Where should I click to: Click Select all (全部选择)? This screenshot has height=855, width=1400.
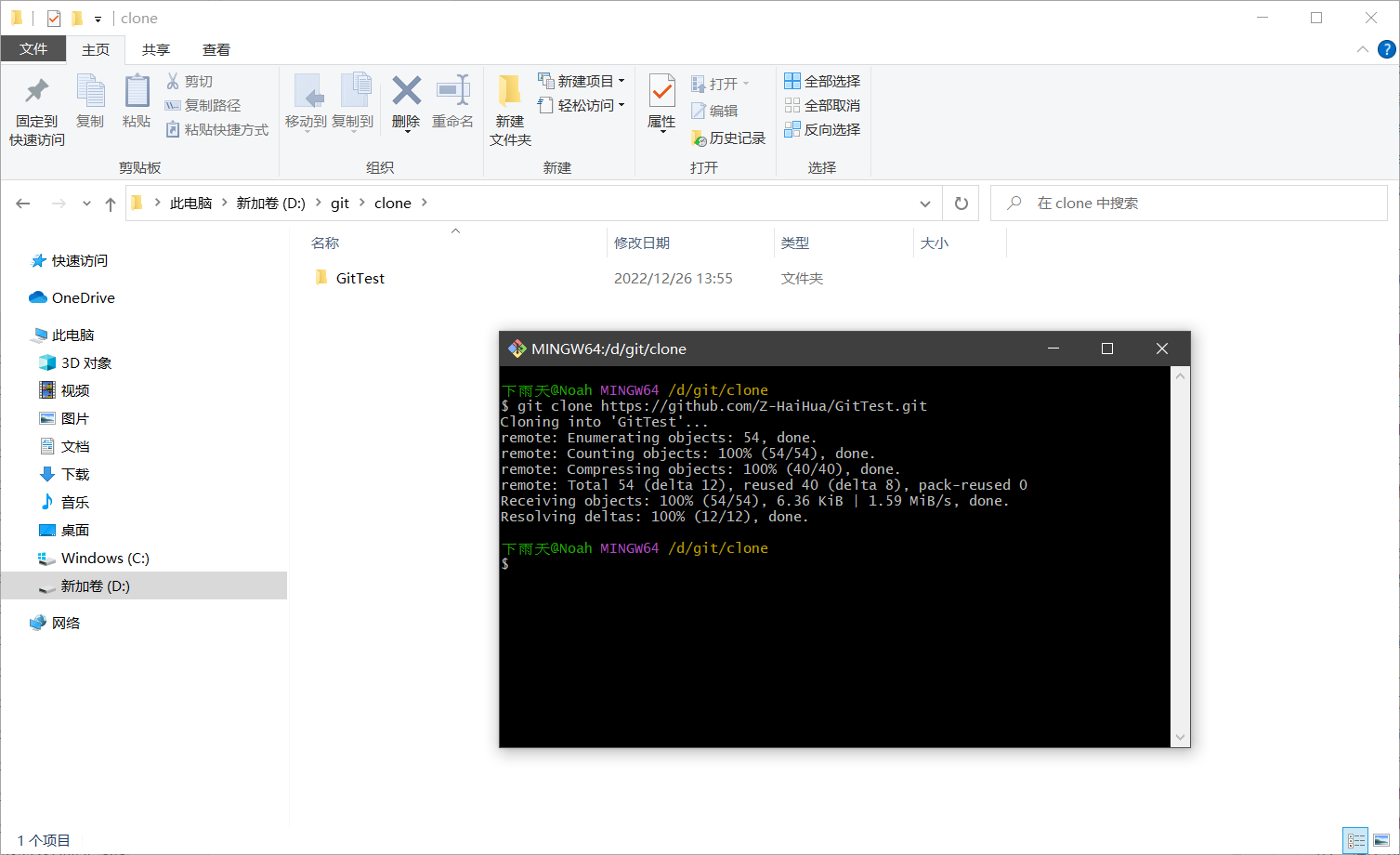point(822,82)
